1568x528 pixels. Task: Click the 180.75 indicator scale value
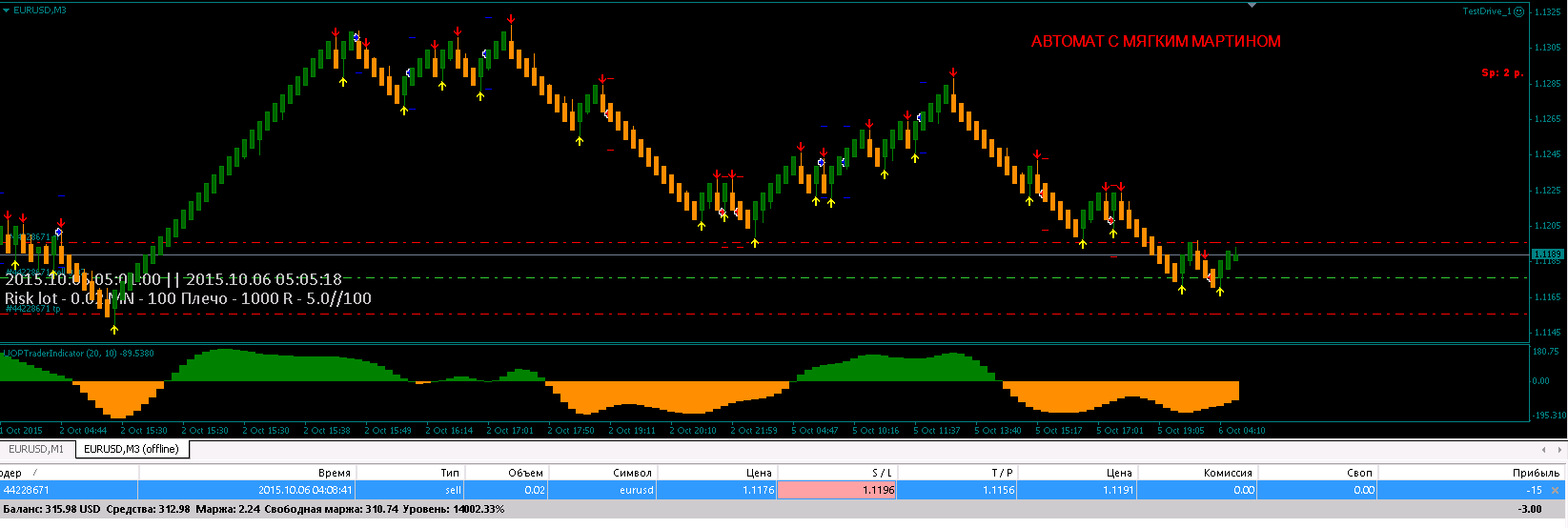tap(1546, 352)
